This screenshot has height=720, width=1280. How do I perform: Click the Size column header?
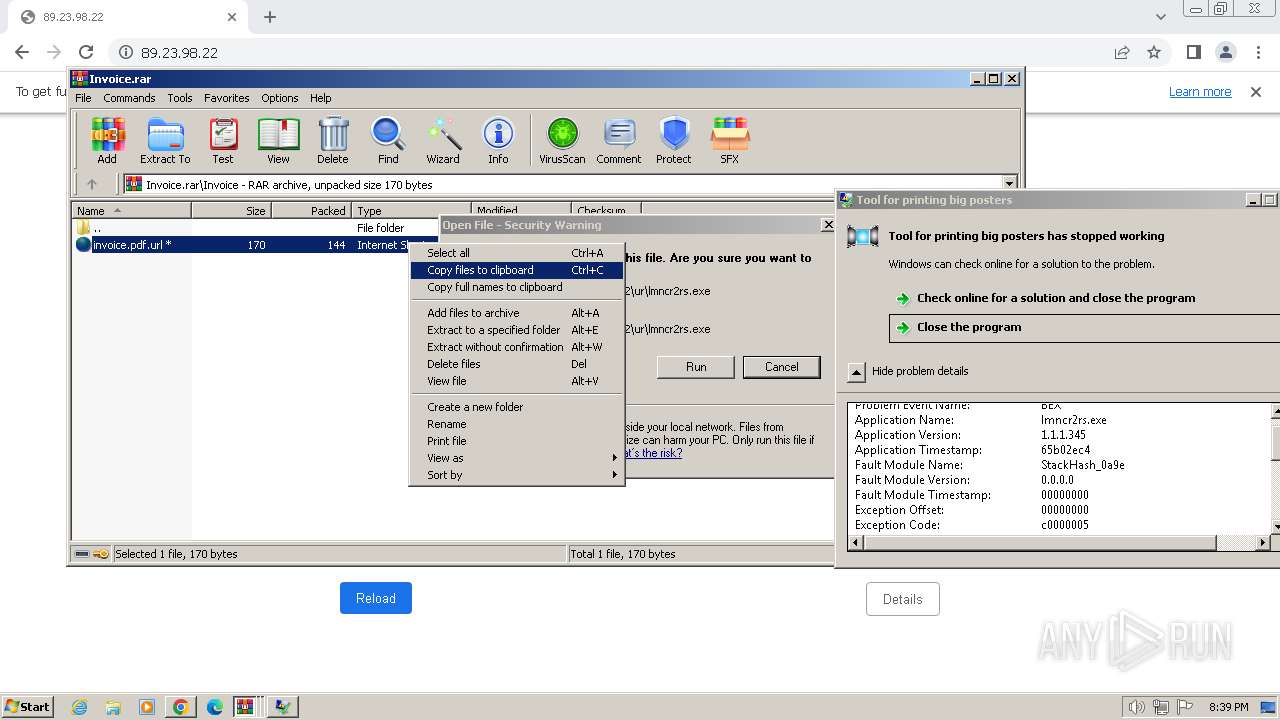tap(231, 210)
